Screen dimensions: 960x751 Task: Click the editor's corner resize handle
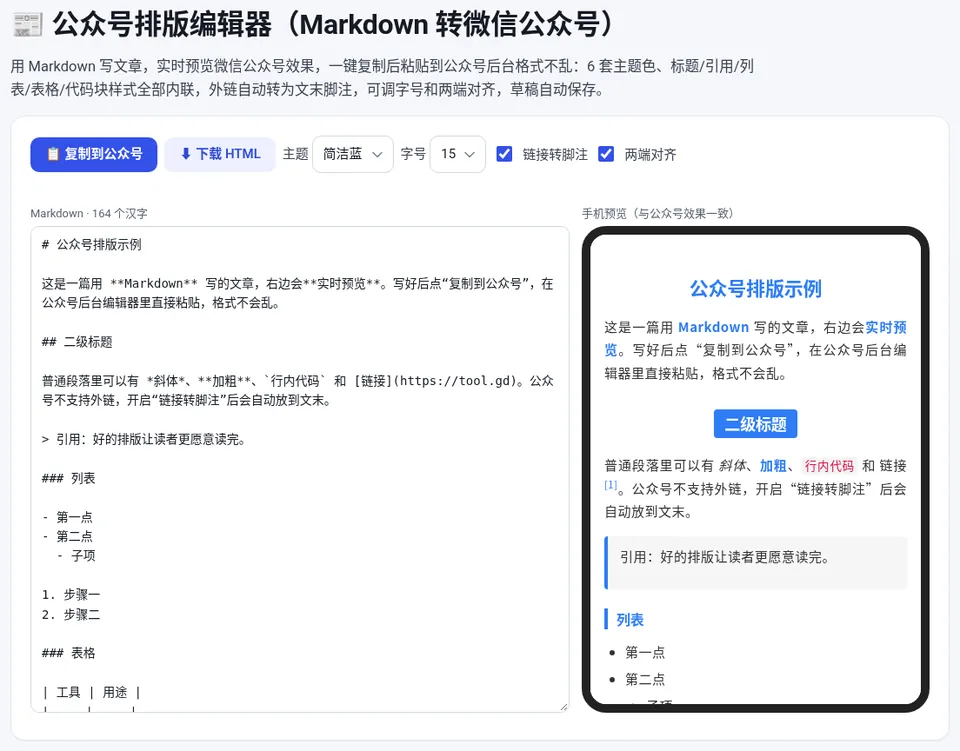pyautogui.click(x=563, y=706)
